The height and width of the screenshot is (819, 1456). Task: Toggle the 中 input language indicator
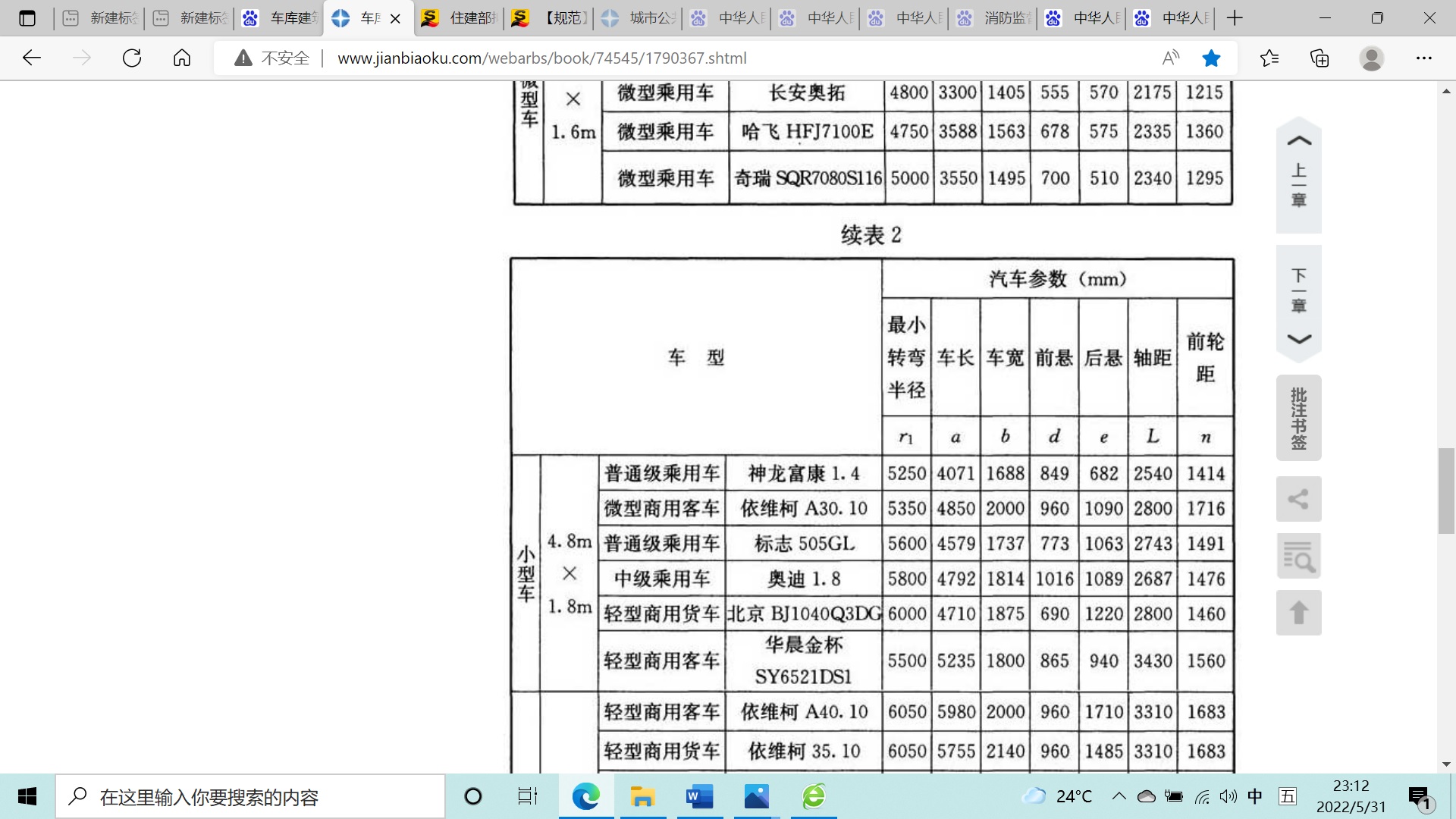coord(1255,796)
